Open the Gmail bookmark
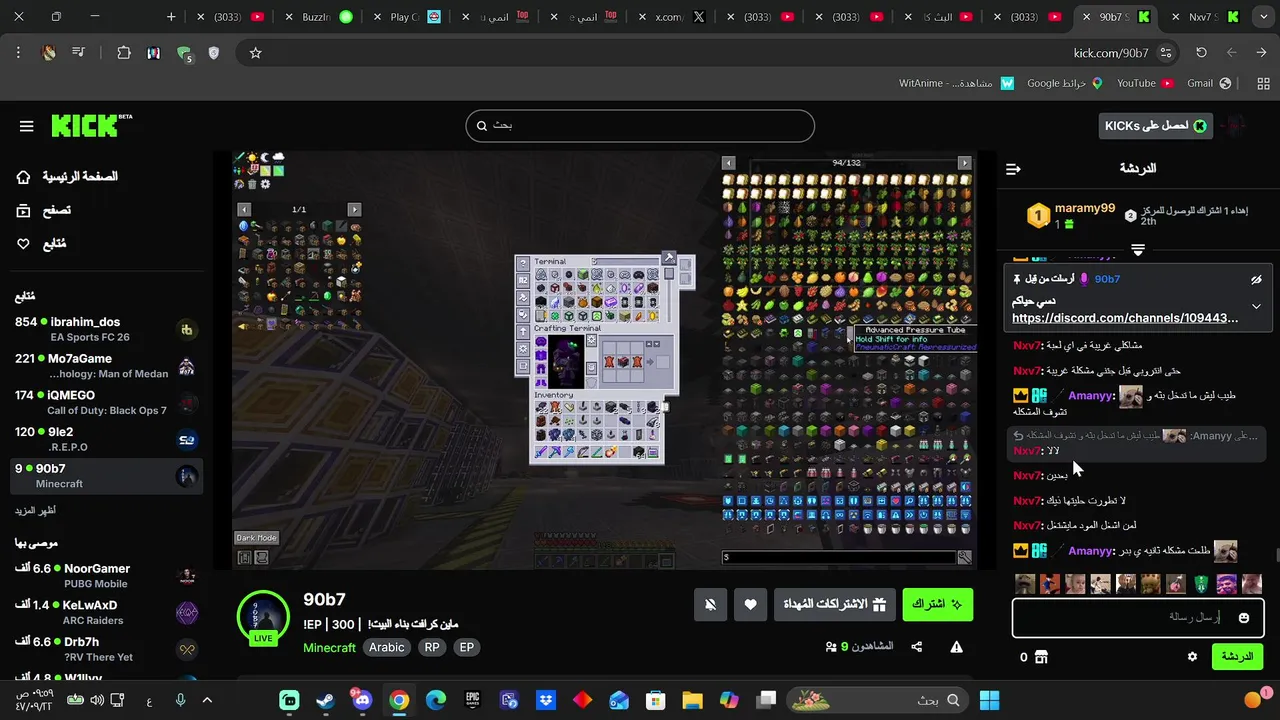This screenshot has height=720, width=1280. click(x=1209, y=83)
